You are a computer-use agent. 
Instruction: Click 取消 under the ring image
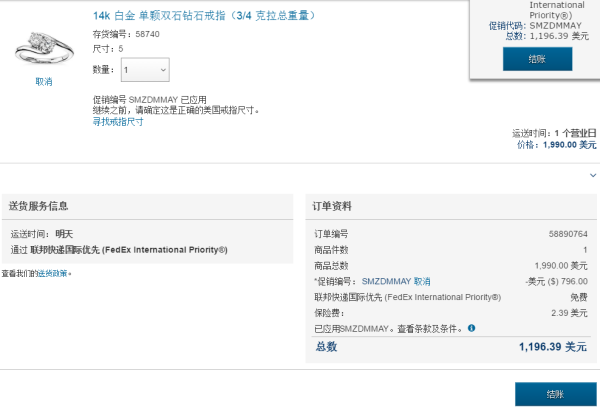click(x=44, y=82)
